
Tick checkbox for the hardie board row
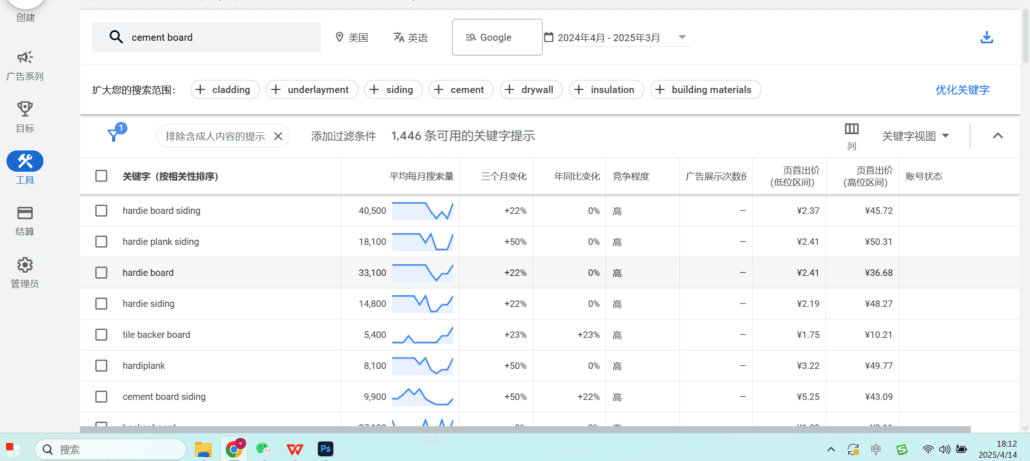pyautogui.click(x=101, y=273)
